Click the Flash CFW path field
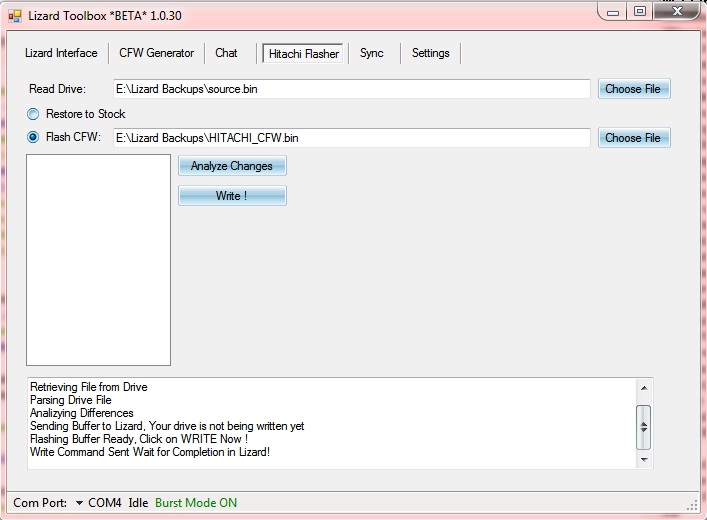 [x=352, y=138]
